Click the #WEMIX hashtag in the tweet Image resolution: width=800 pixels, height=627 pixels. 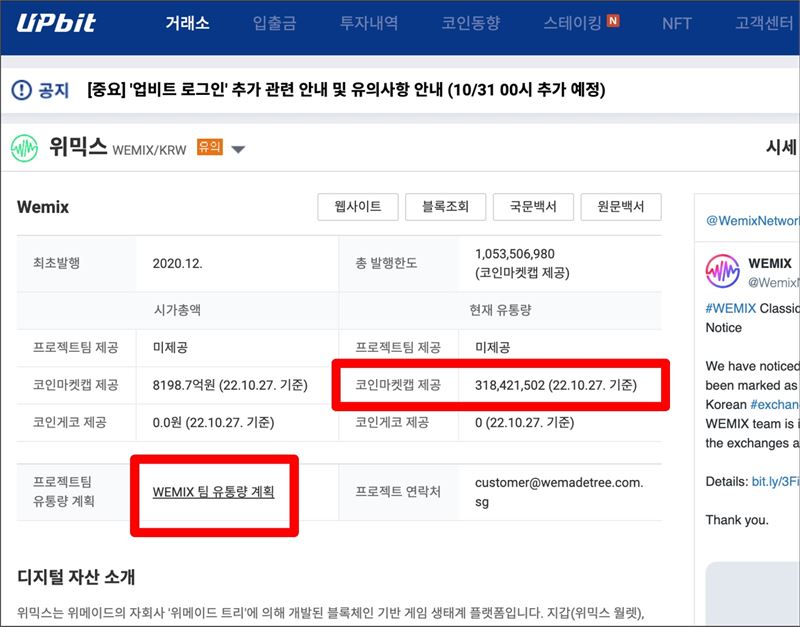tap(731, 308)
